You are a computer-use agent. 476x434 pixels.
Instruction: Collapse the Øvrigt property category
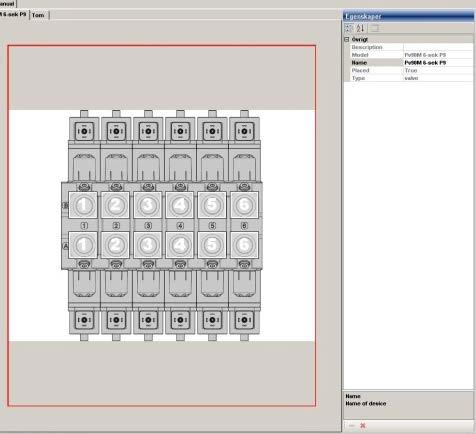coord(347,39)
